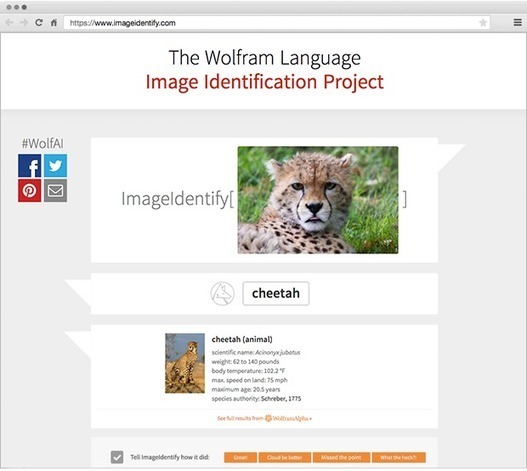Rate the result as Great!

pos(240,457)
